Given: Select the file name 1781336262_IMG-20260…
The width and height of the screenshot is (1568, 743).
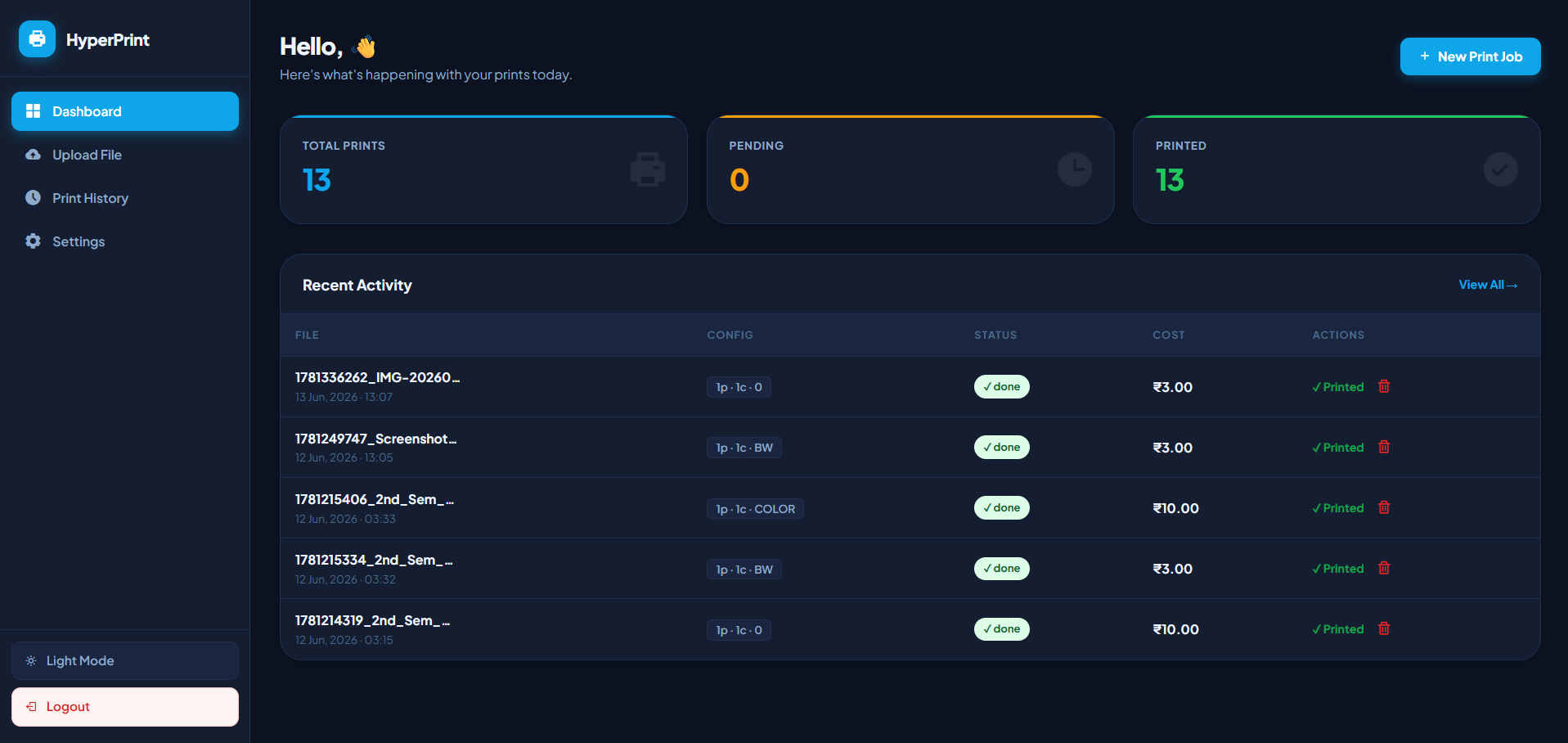Looking at the screenshot, I should point(377,377).
